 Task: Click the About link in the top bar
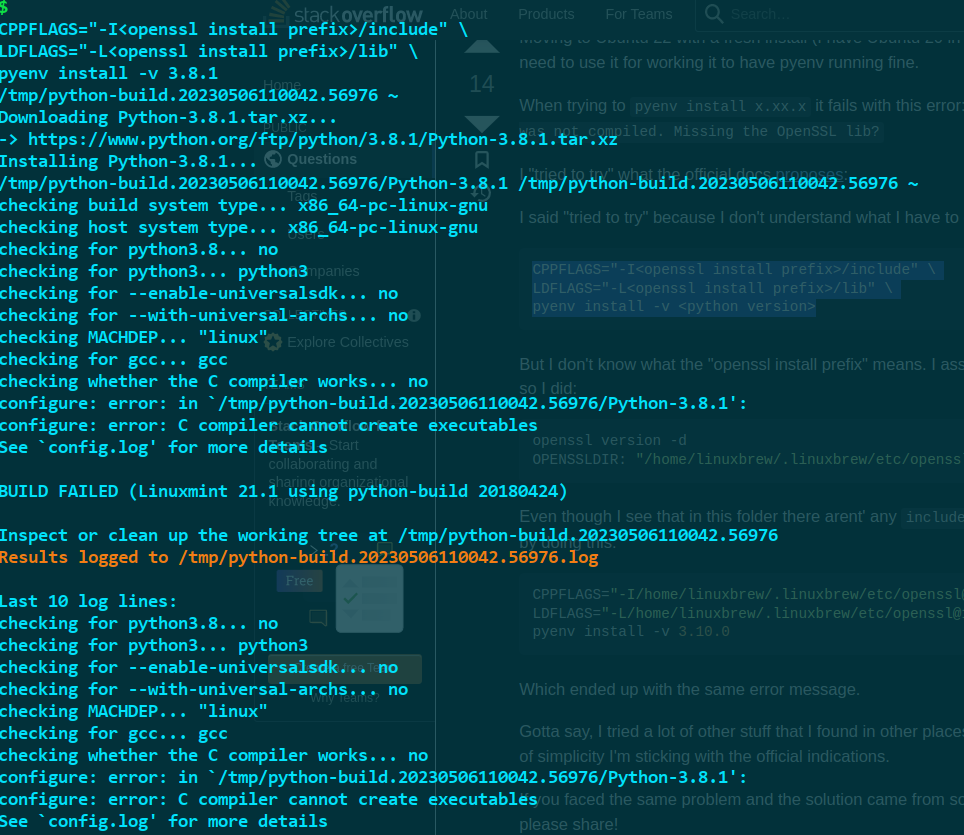469,14
